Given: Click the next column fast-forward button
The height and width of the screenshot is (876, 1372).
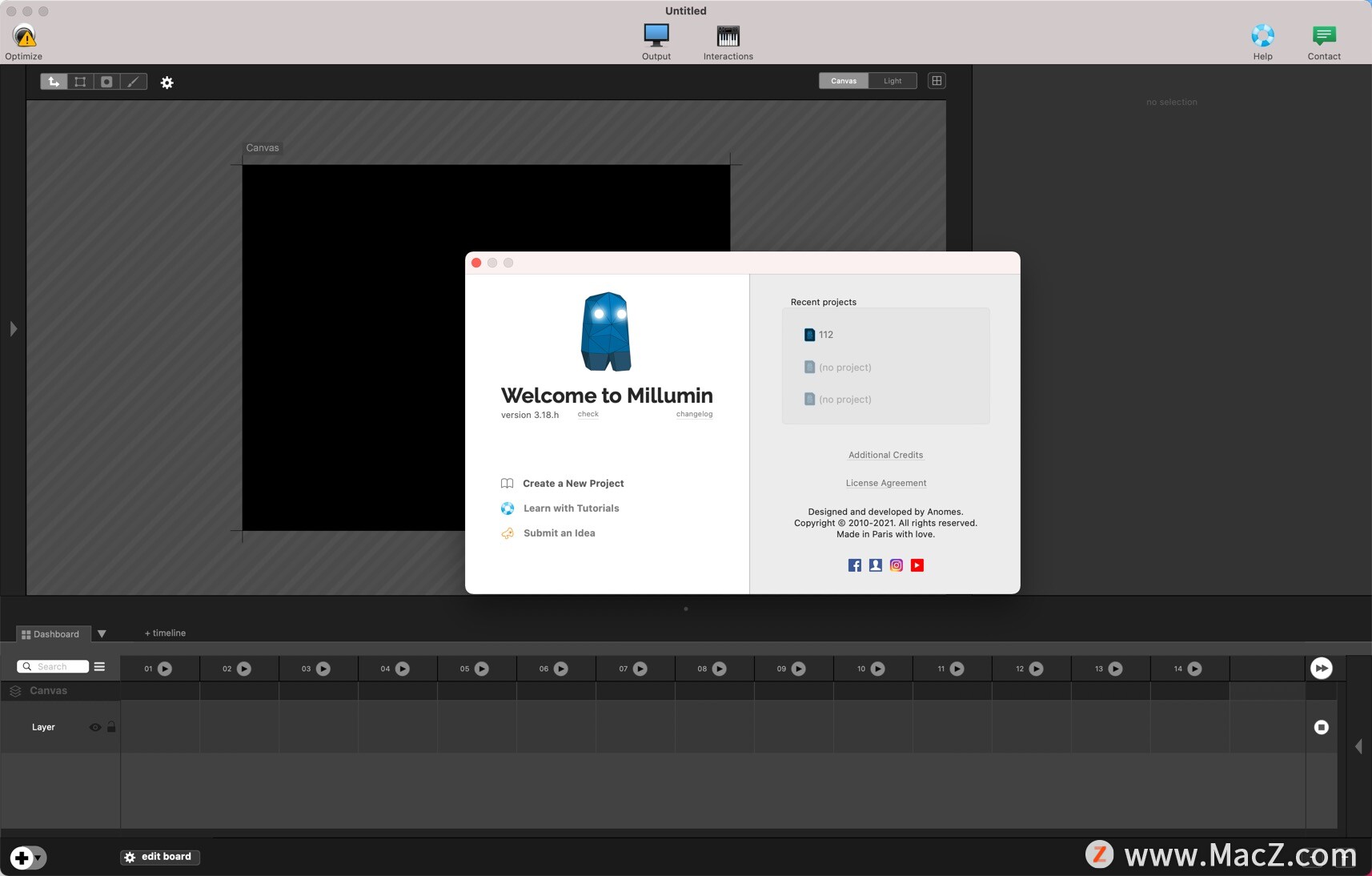Looking at the screenshot, I should pyautogui.click(x=1322, y=668).
